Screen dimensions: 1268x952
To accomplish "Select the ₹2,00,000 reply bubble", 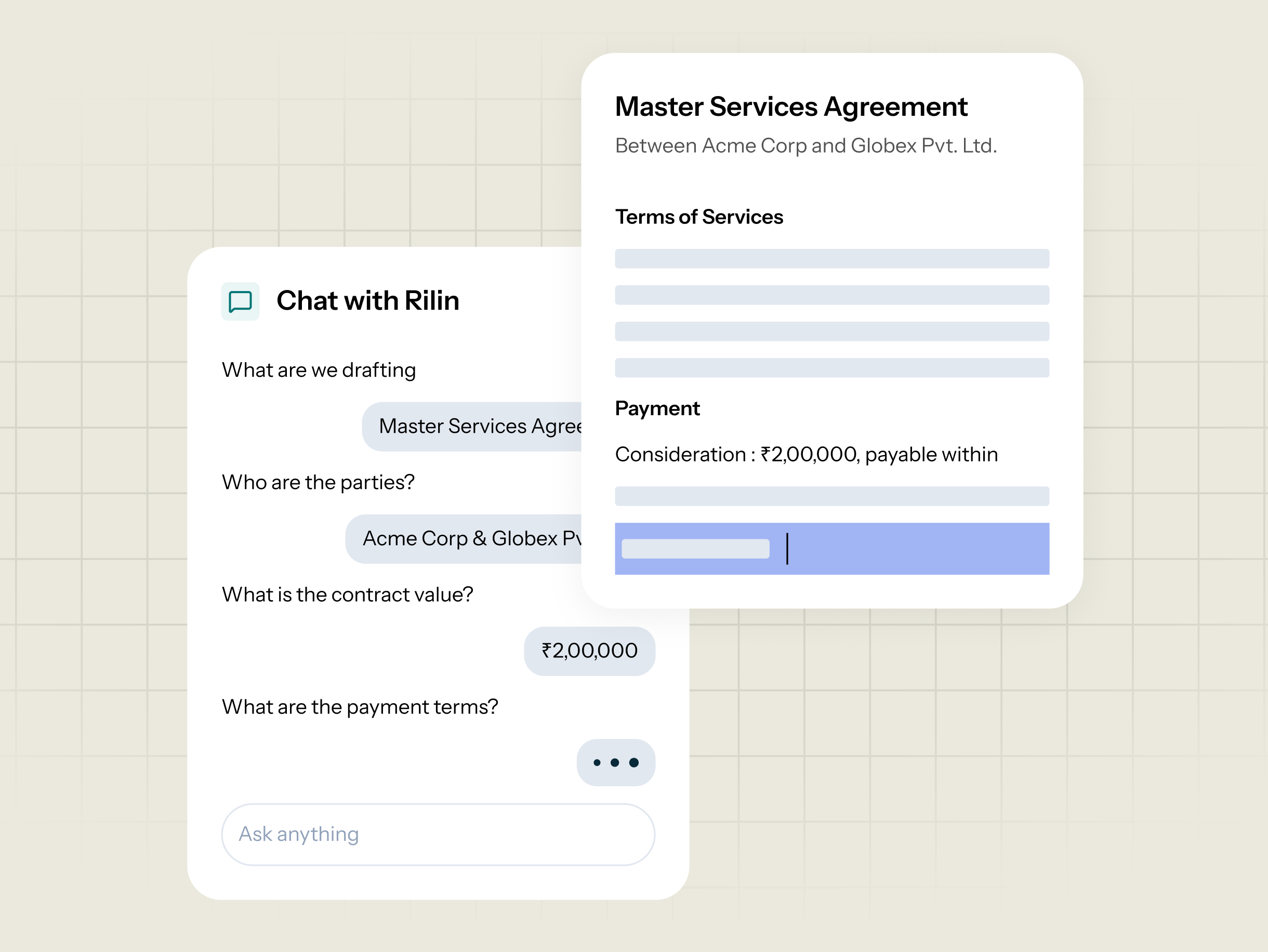I will coord(589,651).
